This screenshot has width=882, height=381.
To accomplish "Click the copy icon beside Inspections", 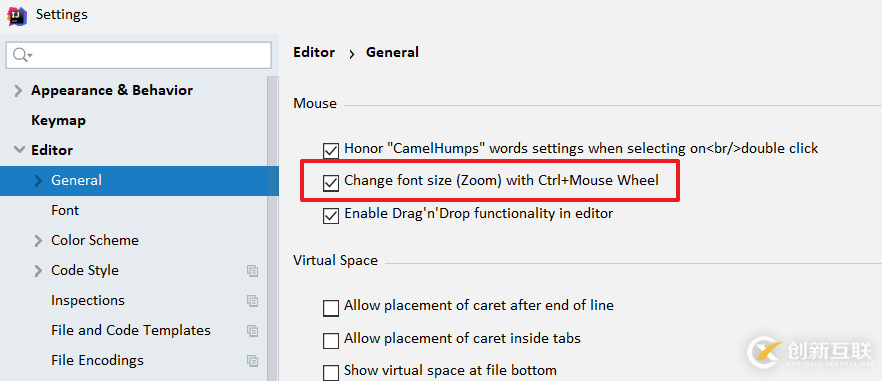I will pos(253,301).
